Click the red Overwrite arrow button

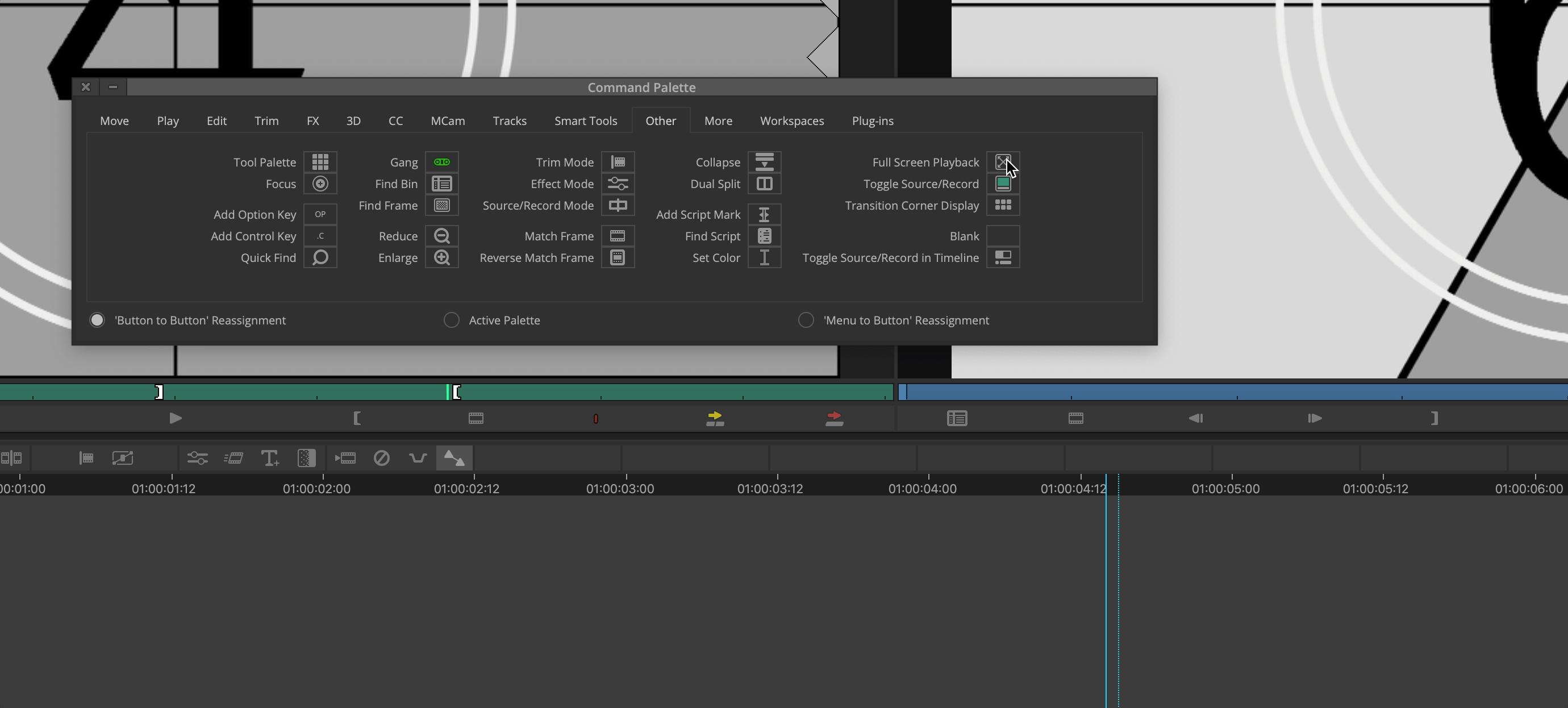coord(834,418)
